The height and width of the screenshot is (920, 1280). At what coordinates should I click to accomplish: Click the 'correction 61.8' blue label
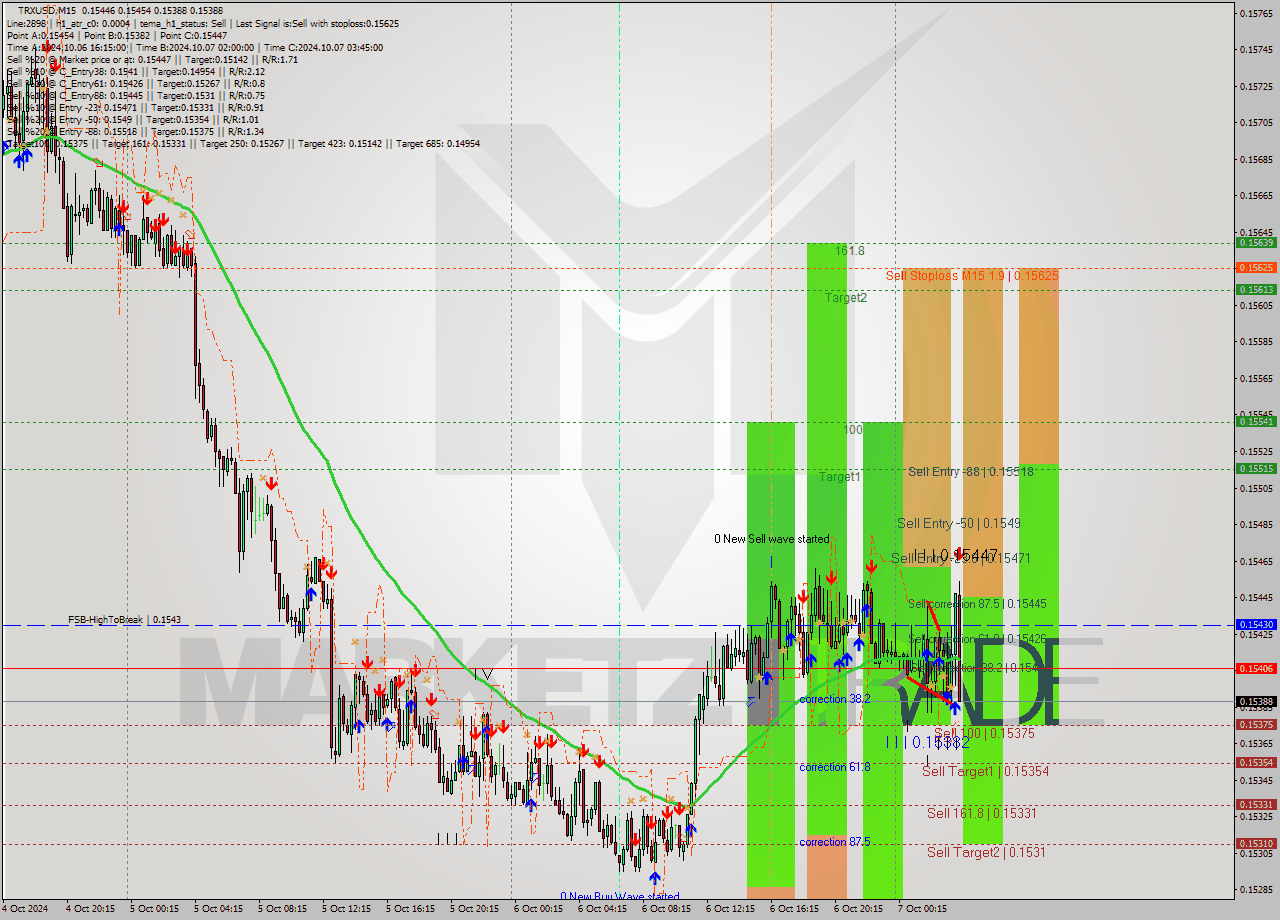click(835, 767)
